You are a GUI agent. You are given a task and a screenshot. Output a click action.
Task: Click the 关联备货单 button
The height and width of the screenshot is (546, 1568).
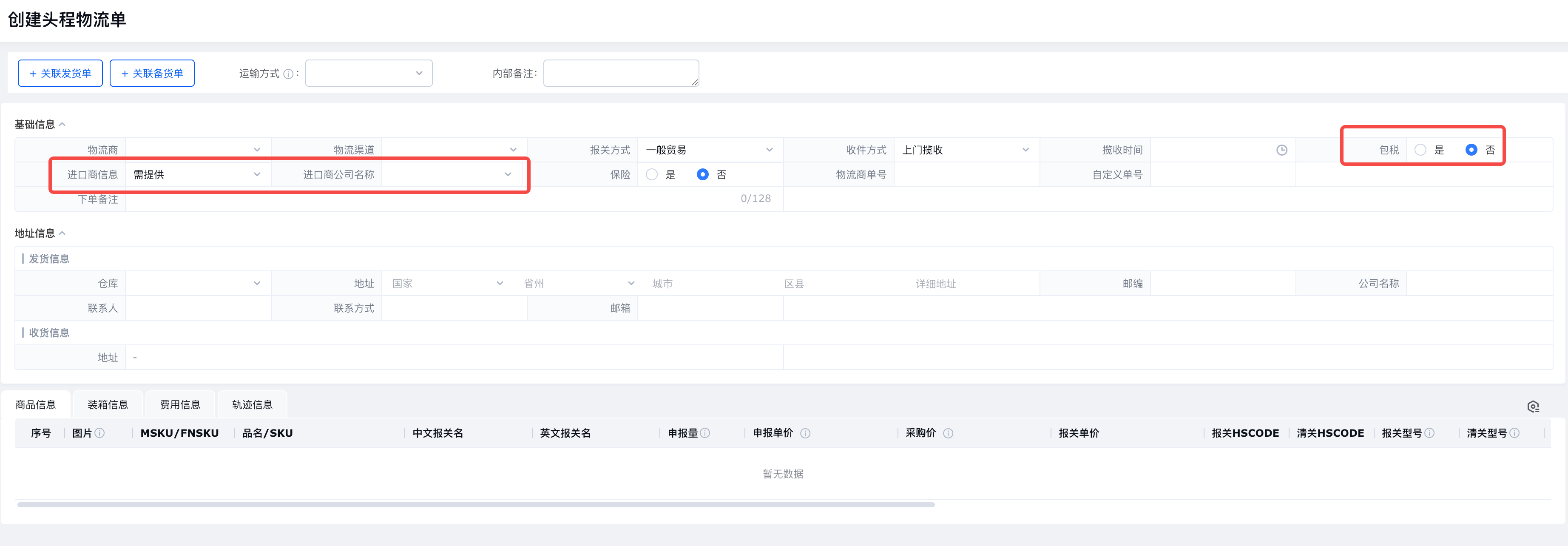[x=152, y=73]
